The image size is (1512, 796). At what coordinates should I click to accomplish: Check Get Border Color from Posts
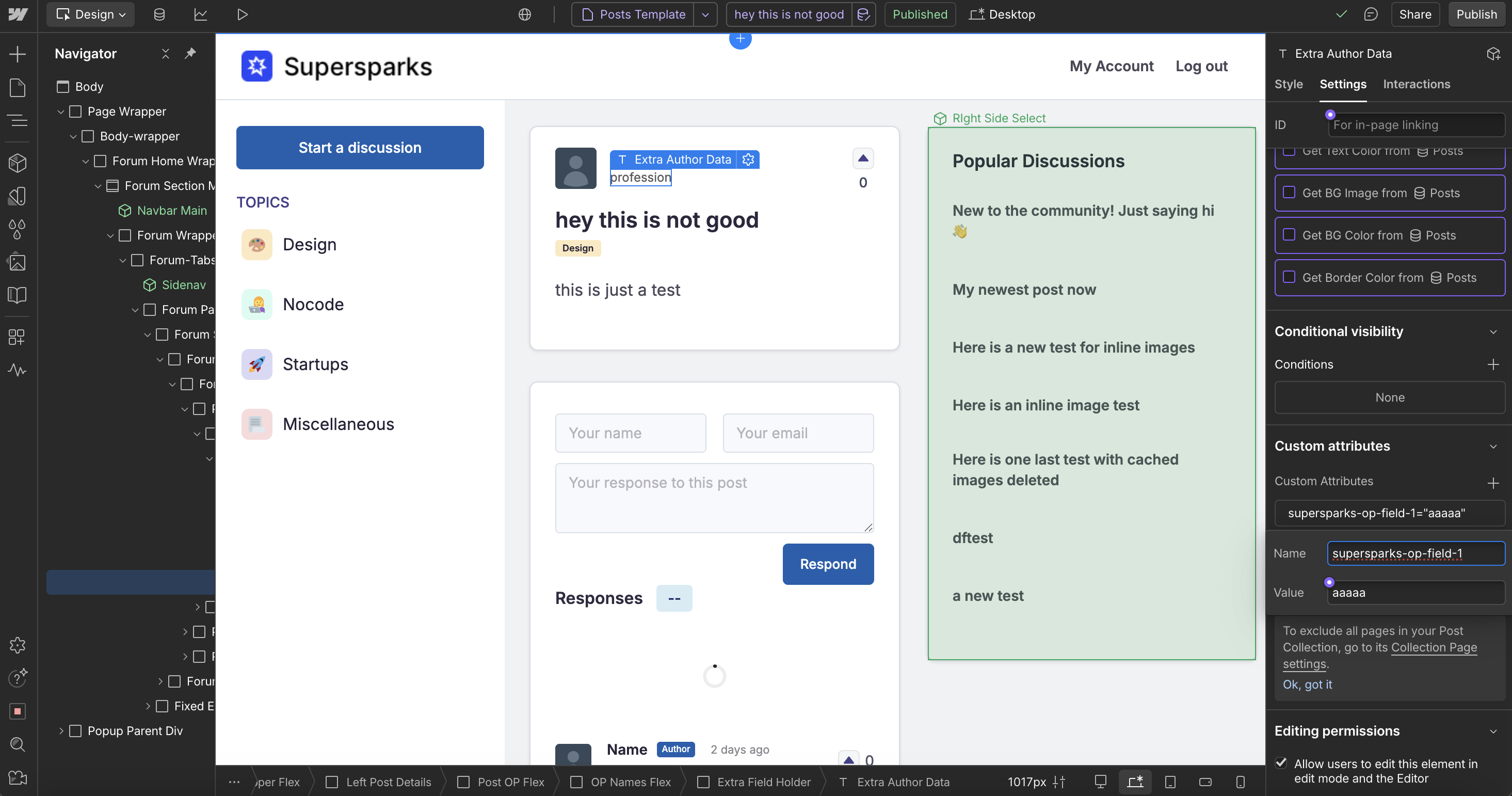[x=1289, y=277]
